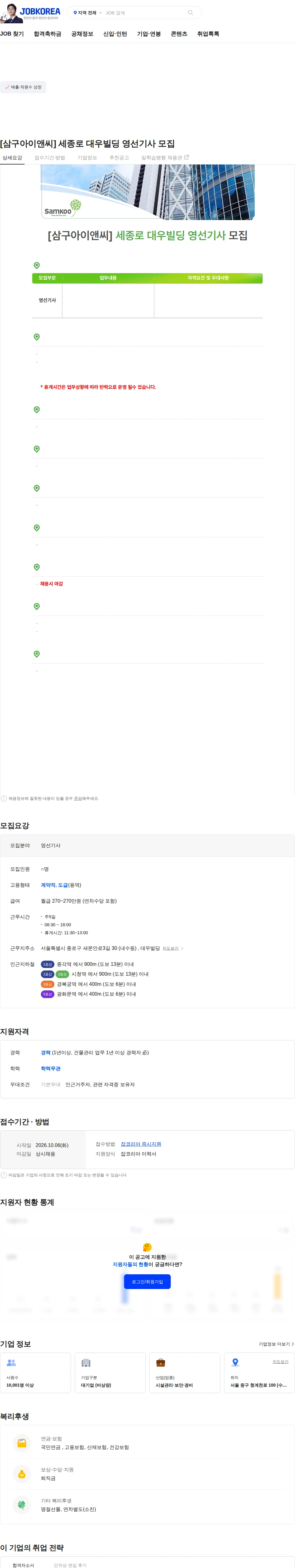This screenshot has width=295, height=1568.
Task: Open 지도보기 in the 위치 card
Action: [280, 1361]
